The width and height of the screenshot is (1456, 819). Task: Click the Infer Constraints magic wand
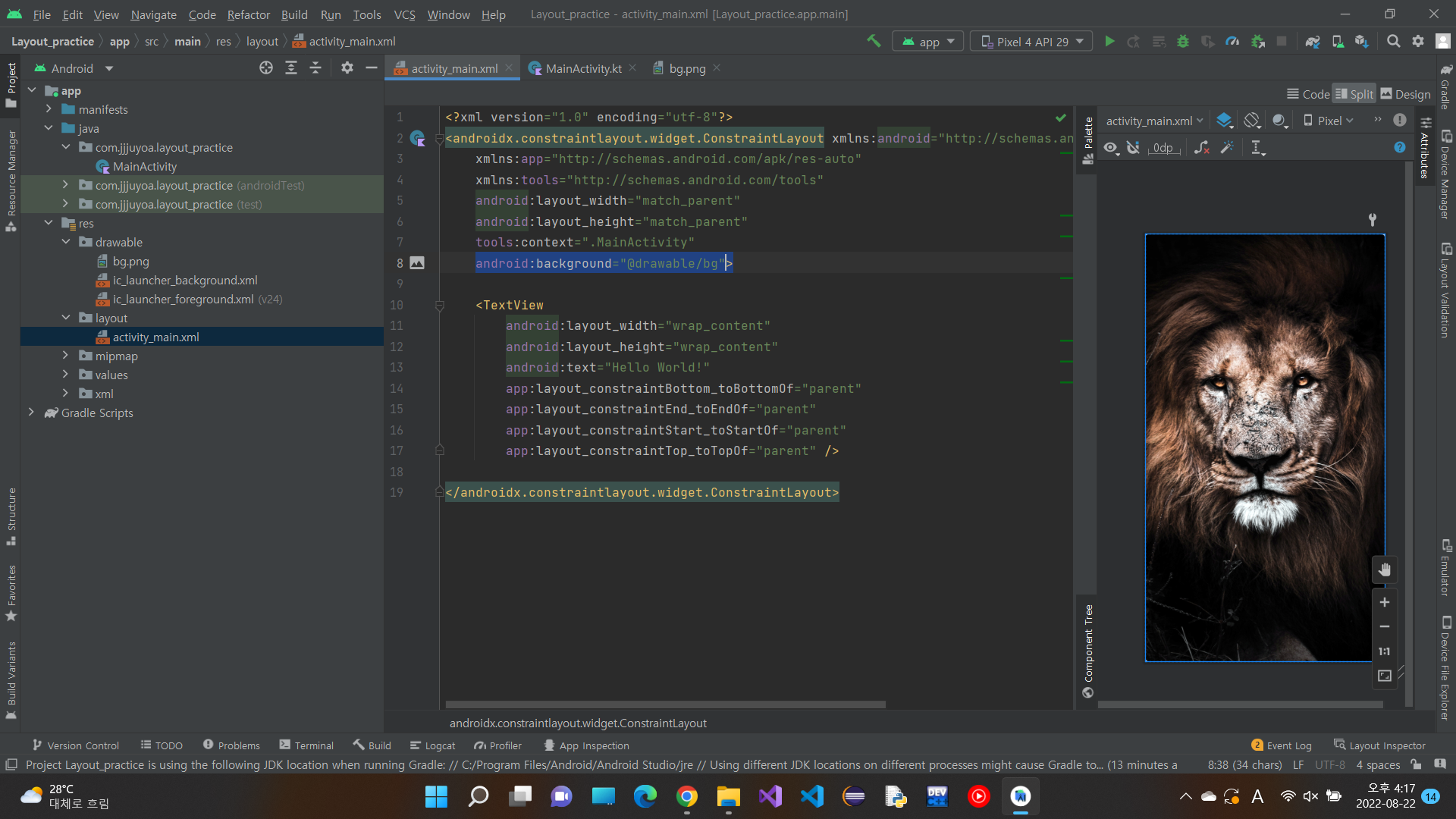(x=1227, y=148)
